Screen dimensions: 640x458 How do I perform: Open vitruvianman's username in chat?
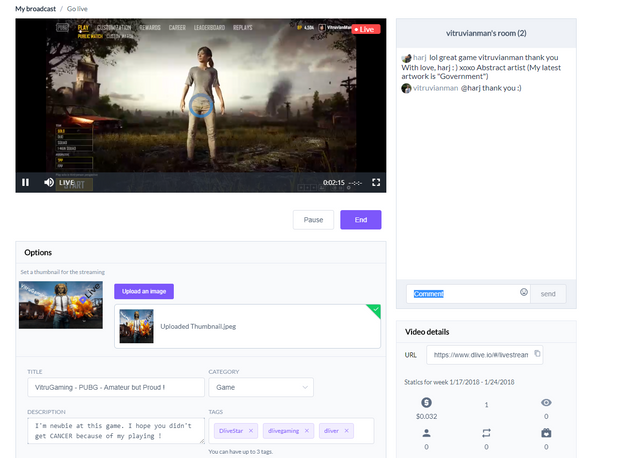[x=436, y=88]
